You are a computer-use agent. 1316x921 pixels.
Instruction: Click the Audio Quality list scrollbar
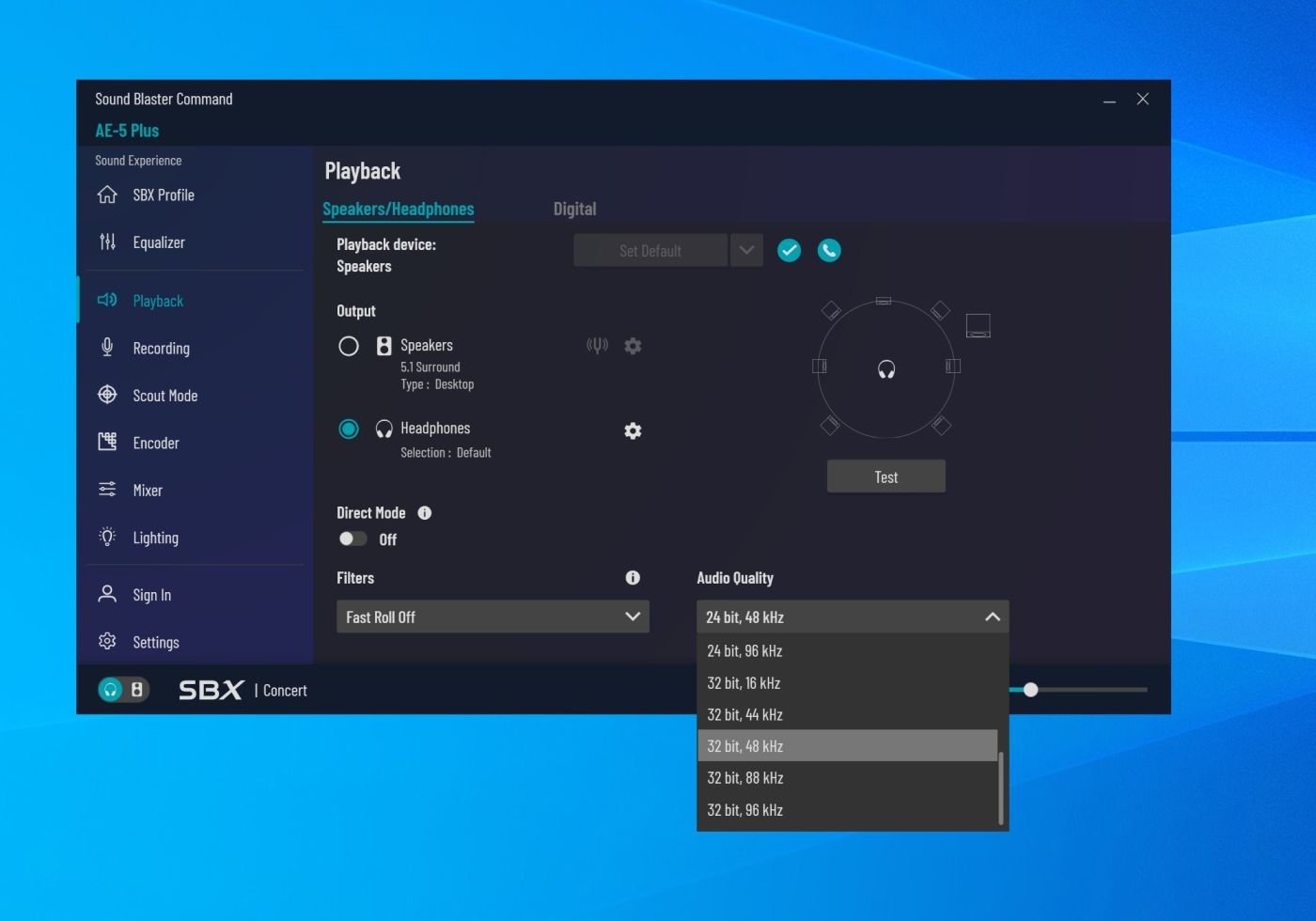[x=1002, y=788]
